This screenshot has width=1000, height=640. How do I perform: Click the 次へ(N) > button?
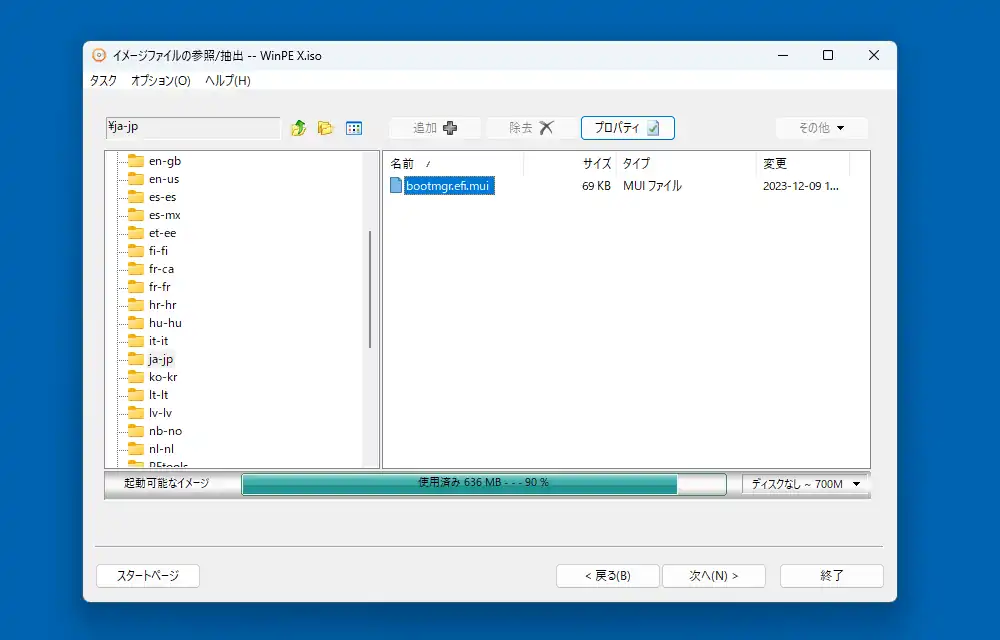pos(714,576)
